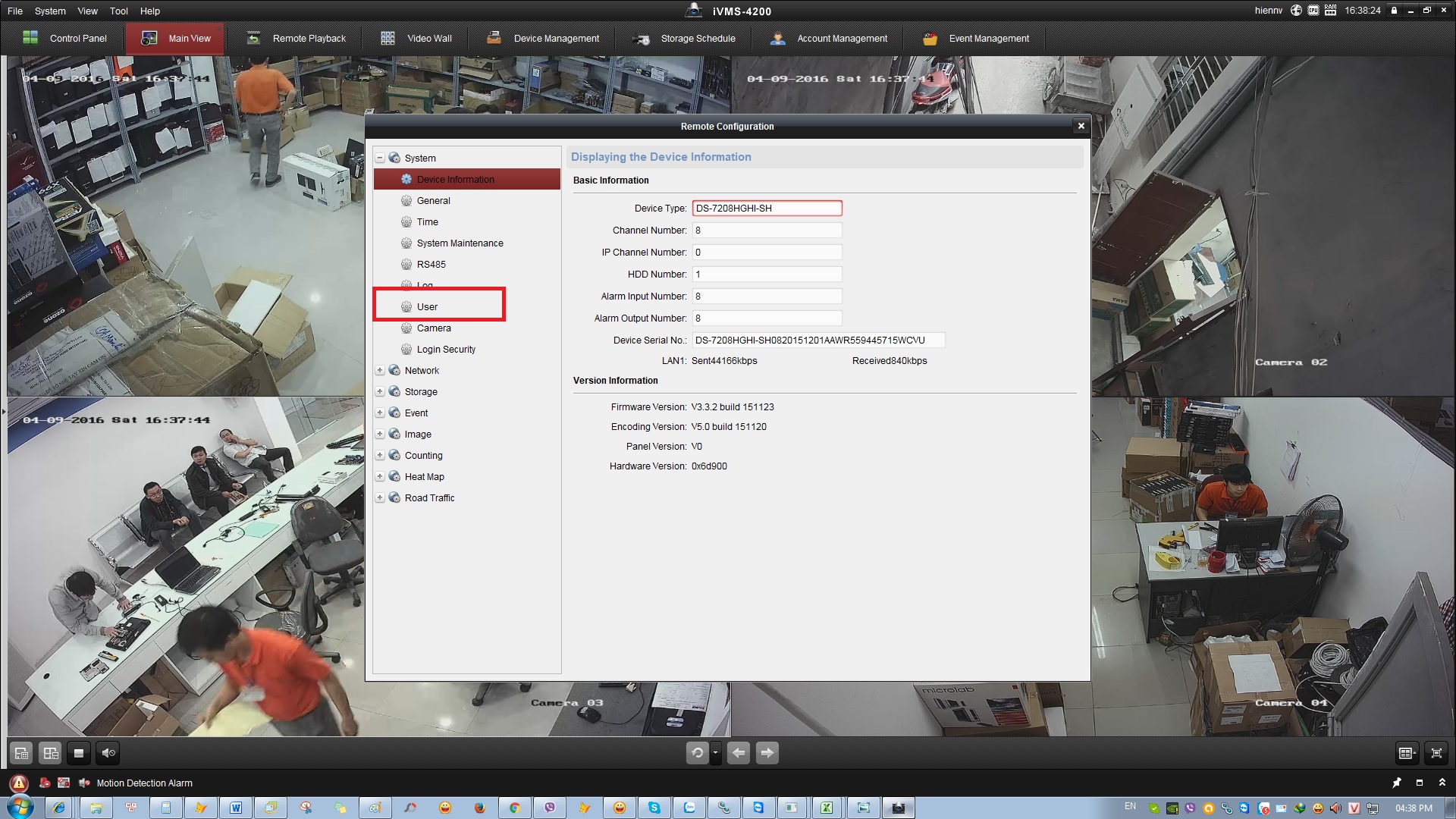Image resolution: width=1456 pixels, height=819 pixels.
Task: Go to the previous page of cameras
Action: pyautogui.click(x=738, y=753)
